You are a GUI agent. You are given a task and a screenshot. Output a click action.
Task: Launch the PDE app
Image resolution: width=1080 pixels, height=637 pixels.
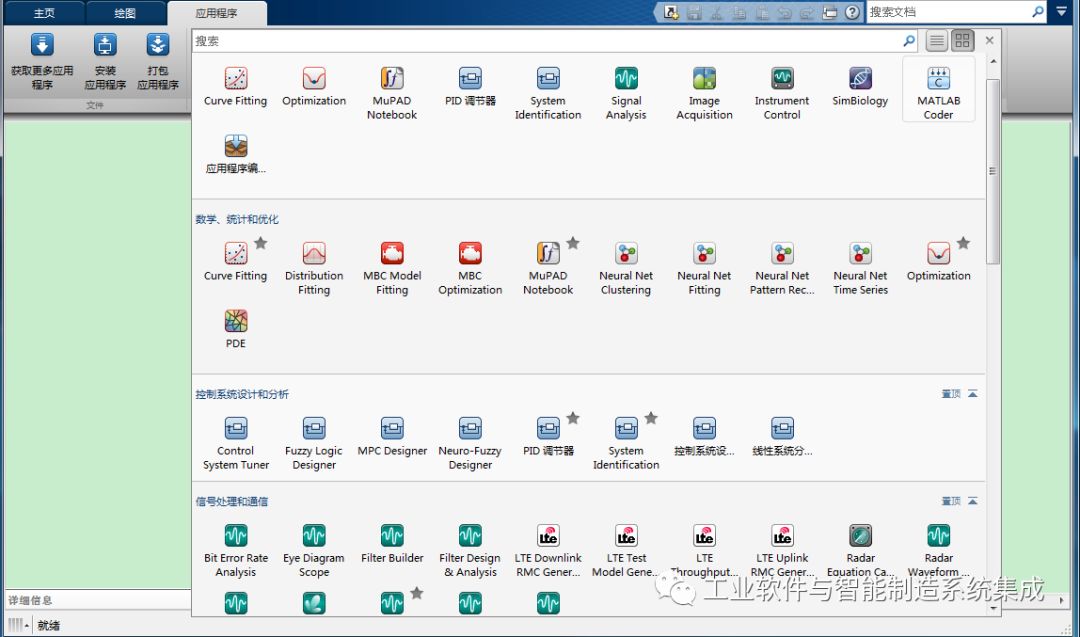(236, 329)
